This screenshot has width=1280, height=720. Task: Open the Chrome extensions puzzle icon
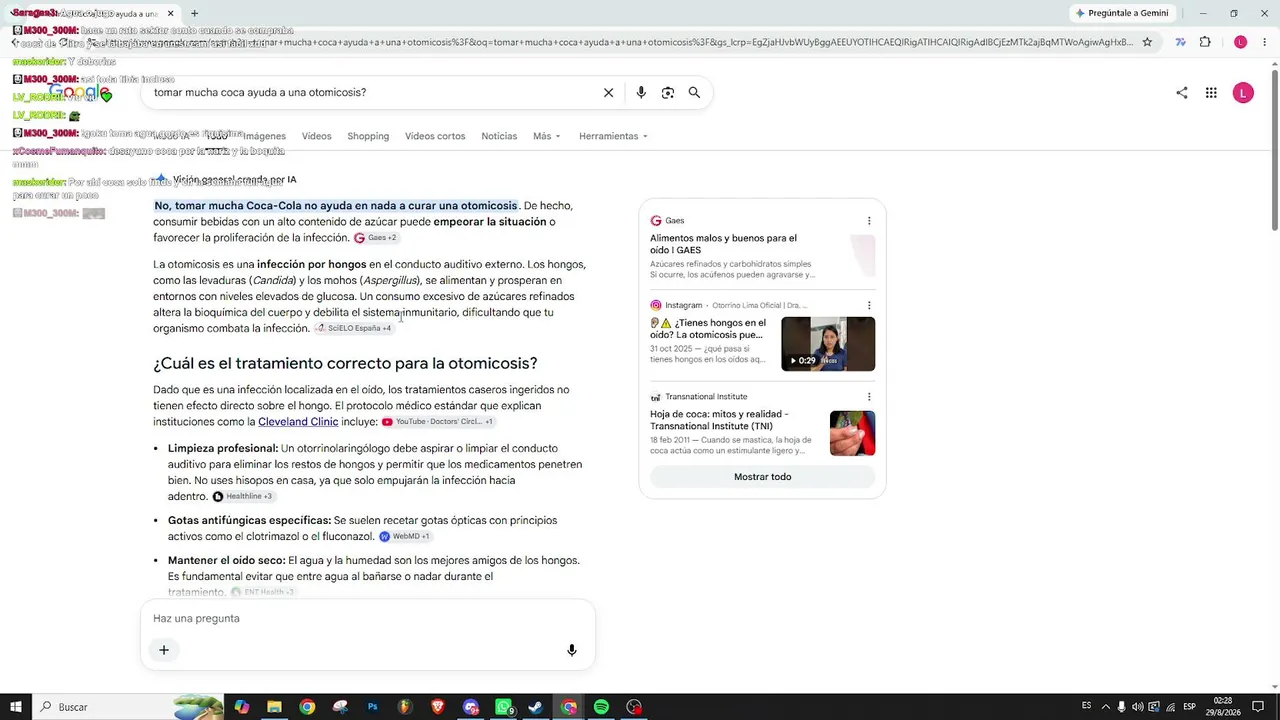[1205, 42]
